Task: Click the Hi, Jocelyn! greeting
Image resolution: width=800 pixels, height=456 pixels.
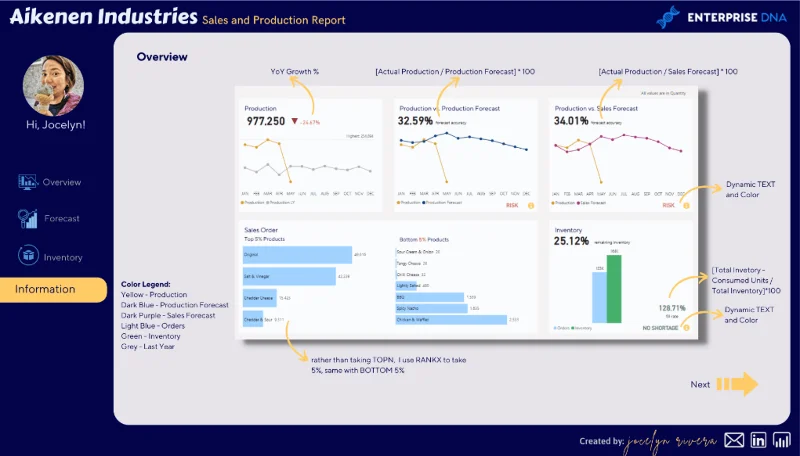Action: tap(56, 124)
